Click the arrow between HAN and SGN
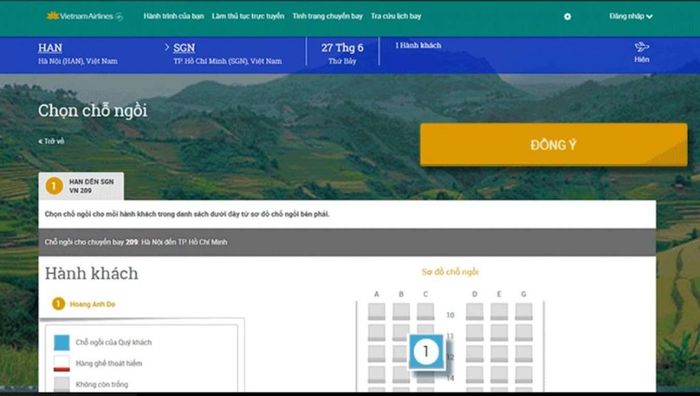The height and width of the screenshot is (396, 700). pyautogui.click(x=167, y=47)
